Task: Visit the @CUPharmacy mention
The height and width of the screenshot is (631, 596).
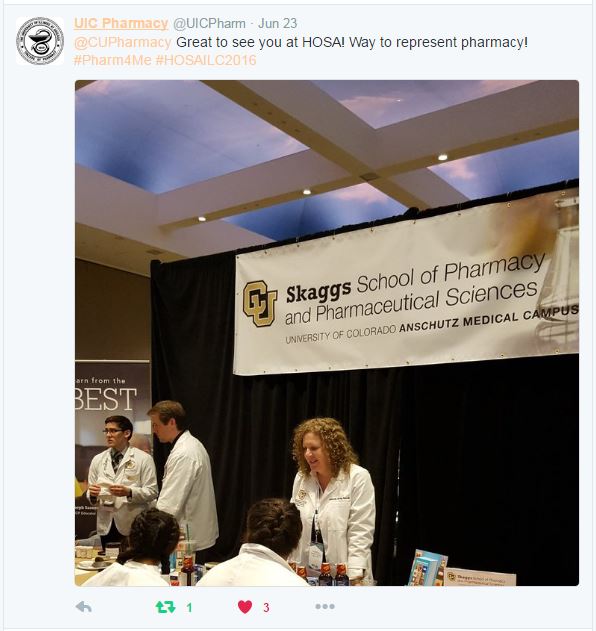Action: click(123, 42)
